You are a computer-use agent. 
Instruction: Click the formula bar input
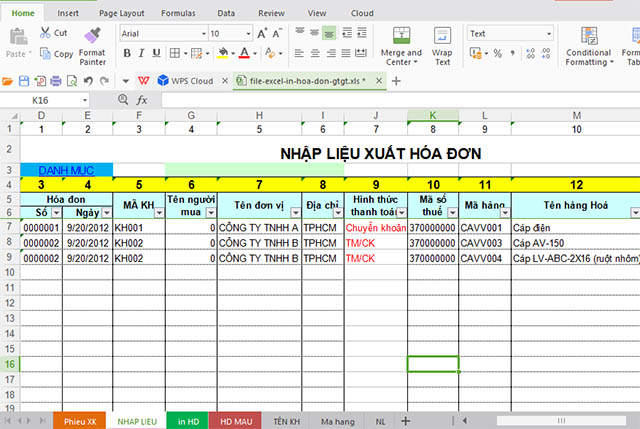tap(400, 100)
